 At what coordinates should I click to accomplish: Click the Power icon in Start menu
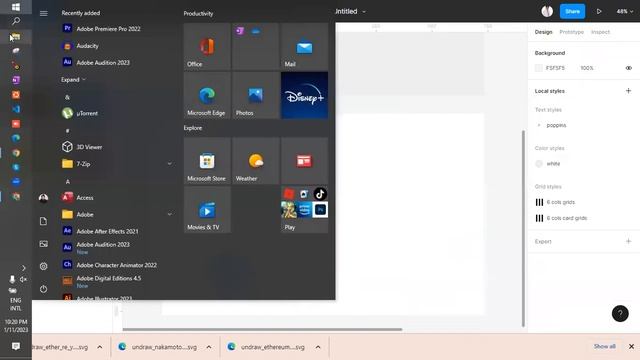(43, 289)
